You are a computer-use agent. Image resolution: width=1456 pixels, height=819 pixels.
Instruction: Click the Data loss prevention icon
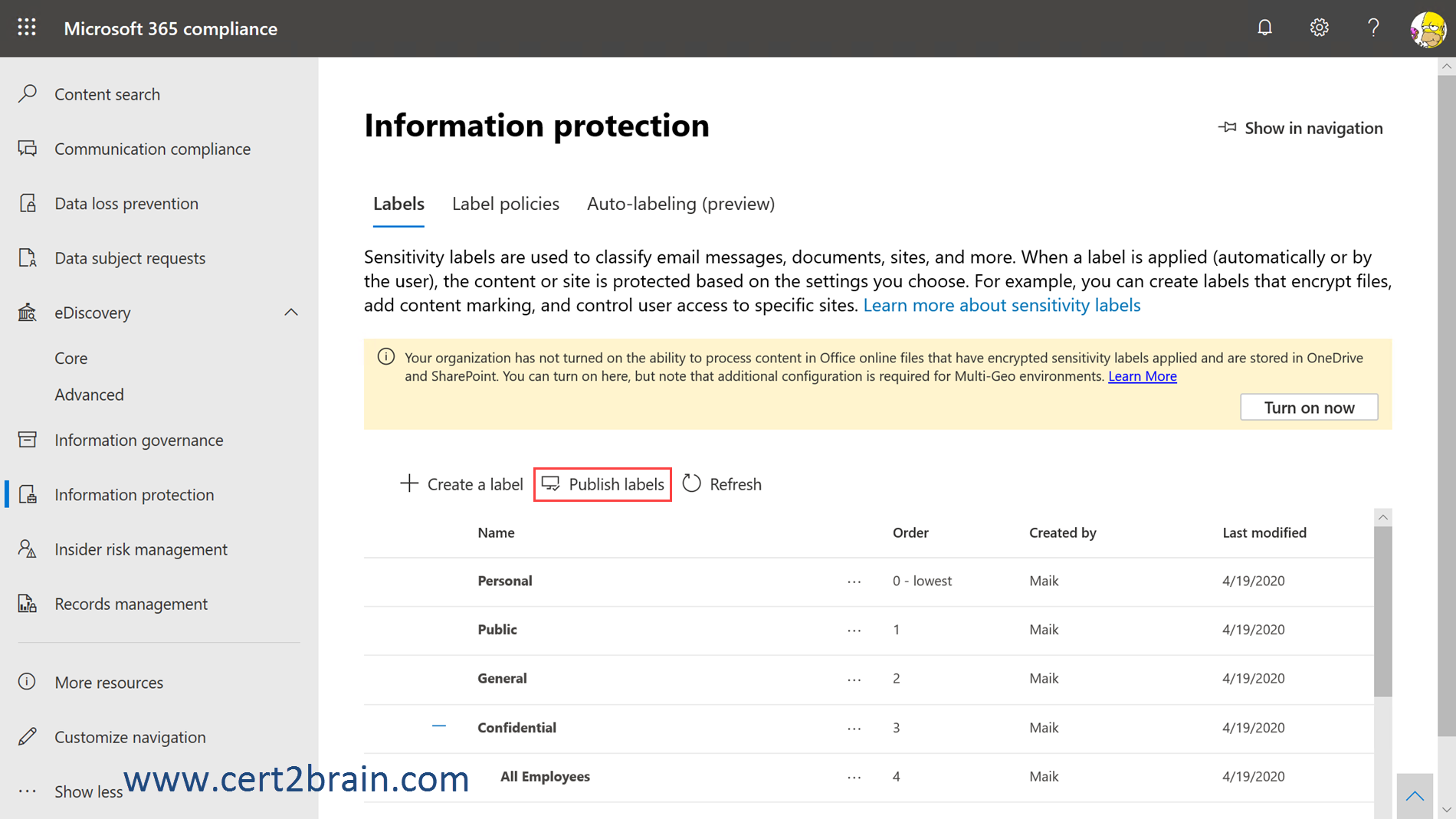(x=28, y=203)
